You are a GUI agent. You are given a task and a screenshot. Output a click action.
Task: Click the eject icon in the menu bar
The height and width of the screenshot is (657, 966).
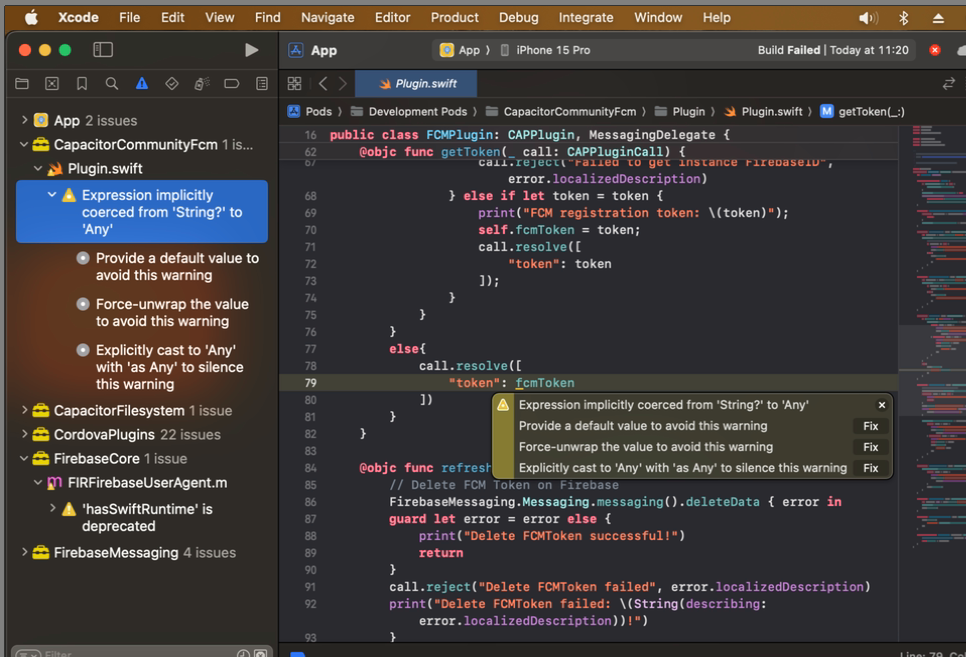point(938,18)
